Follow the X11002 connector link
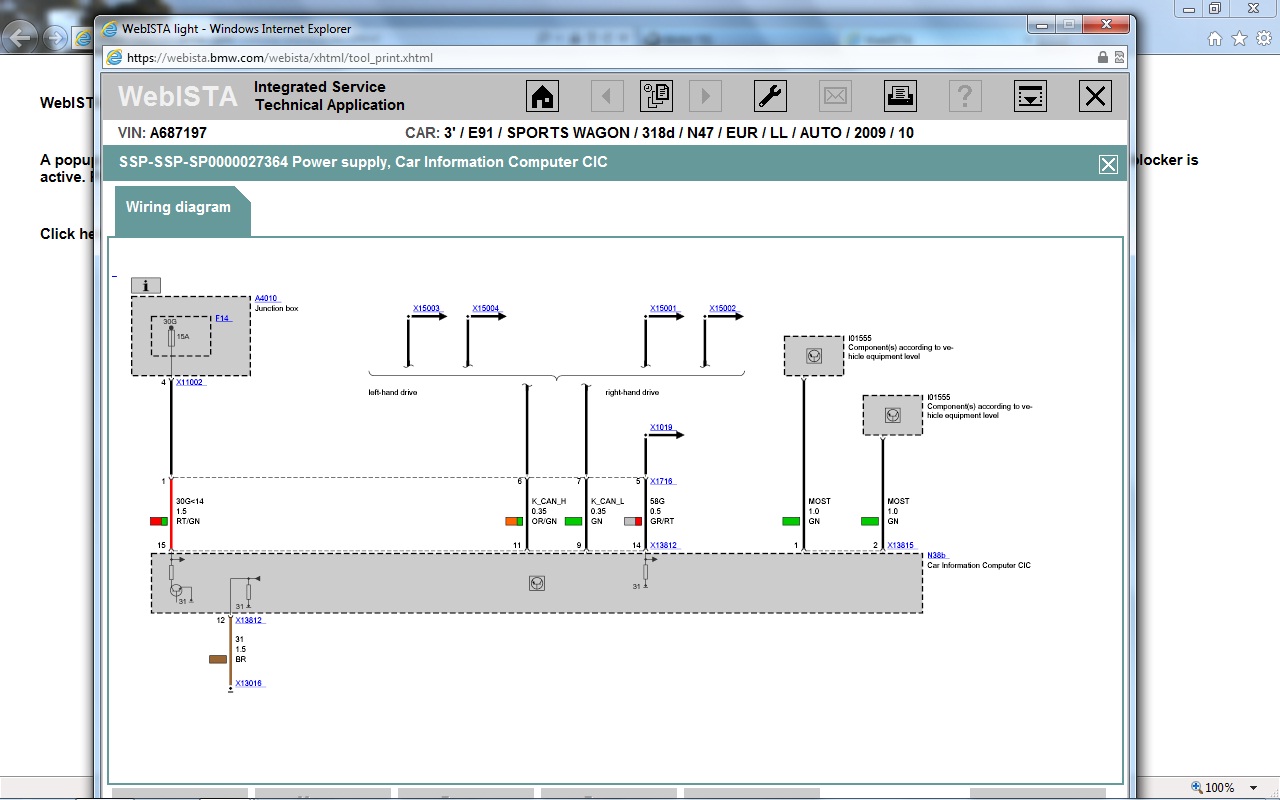 pos(190,382)
